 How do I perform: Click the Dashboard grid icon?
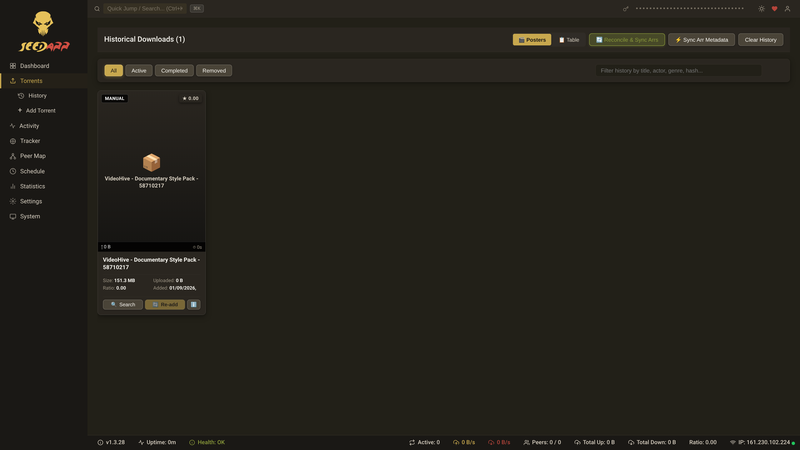[x=13, y=66]
